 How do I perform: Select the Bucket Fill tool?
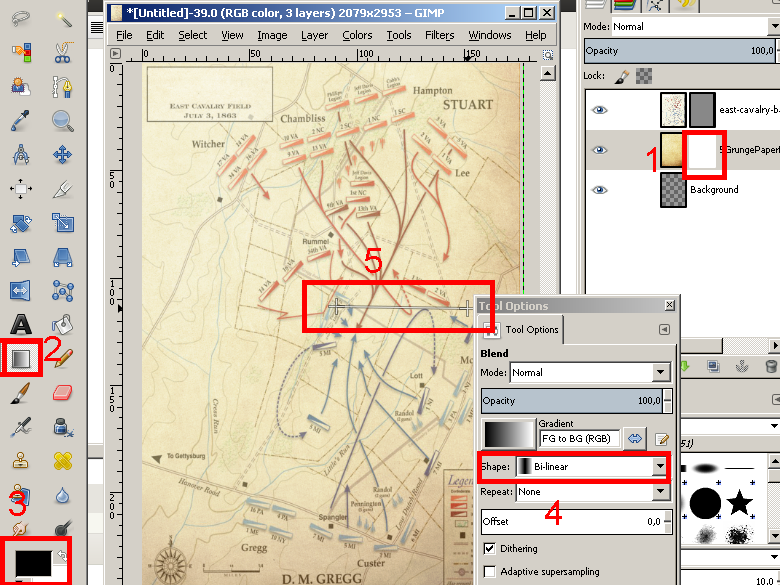pyautogui.click(x=62, y=324)
